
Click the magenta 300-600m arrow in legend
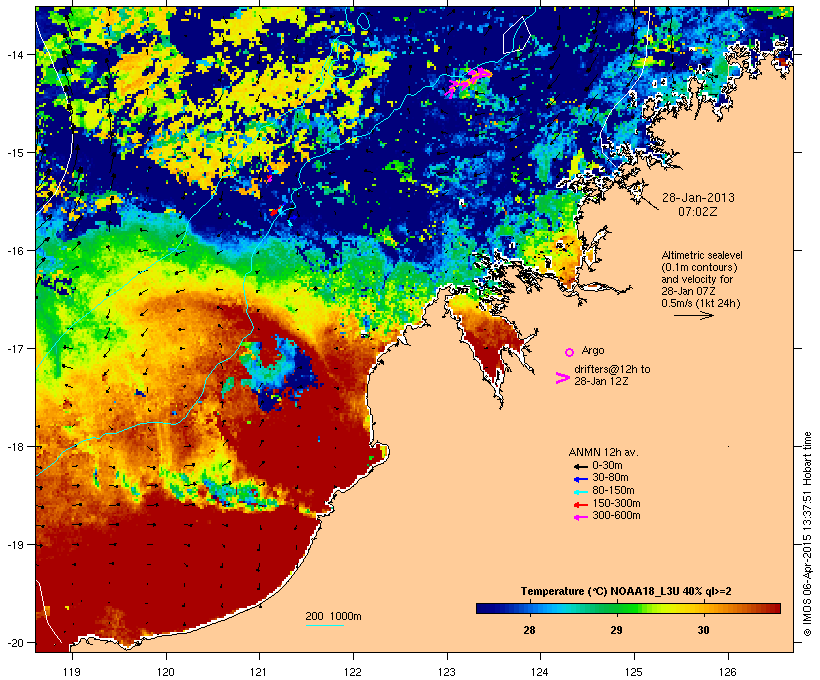coord(580,517)
